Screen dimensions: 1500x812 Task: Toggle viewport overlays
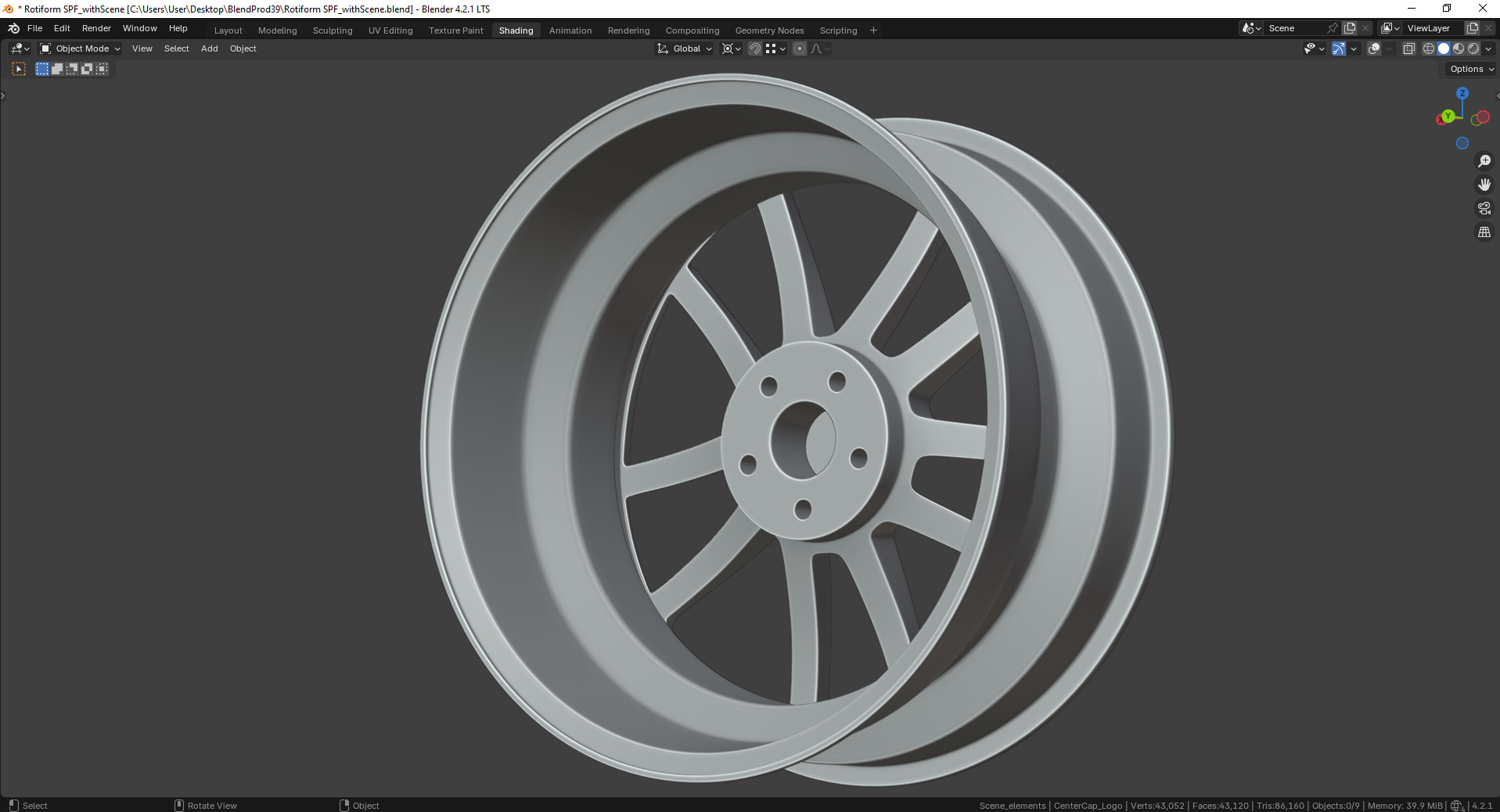1373,49
